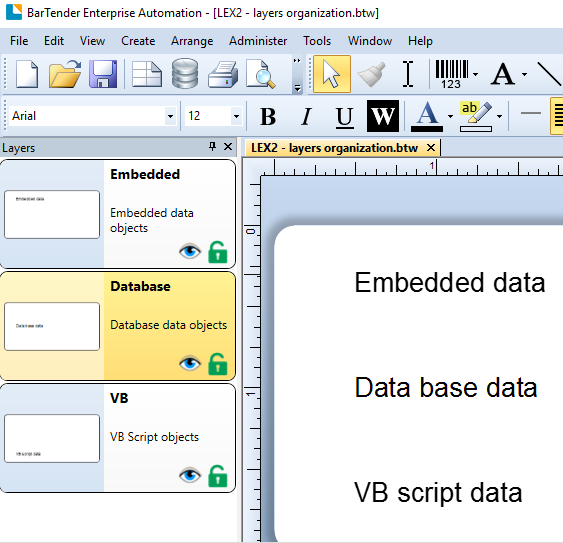Viewport: 563px width, 543px height.
Task: Select the 'VB script data' text object
Action: 438,492
